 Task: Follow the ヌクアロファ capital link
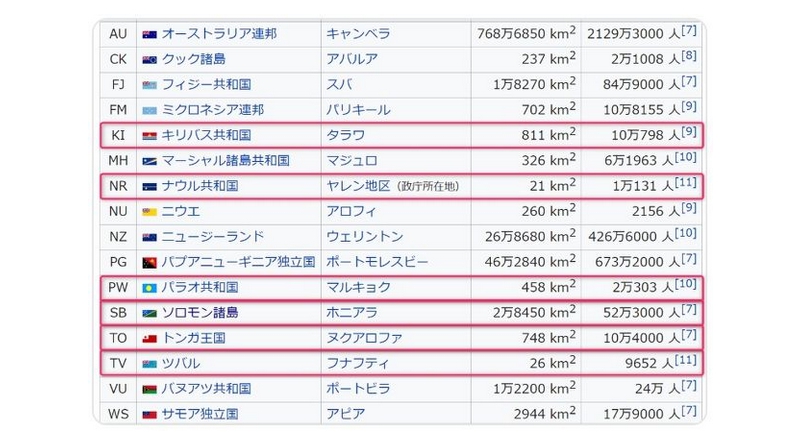point(364,338)
